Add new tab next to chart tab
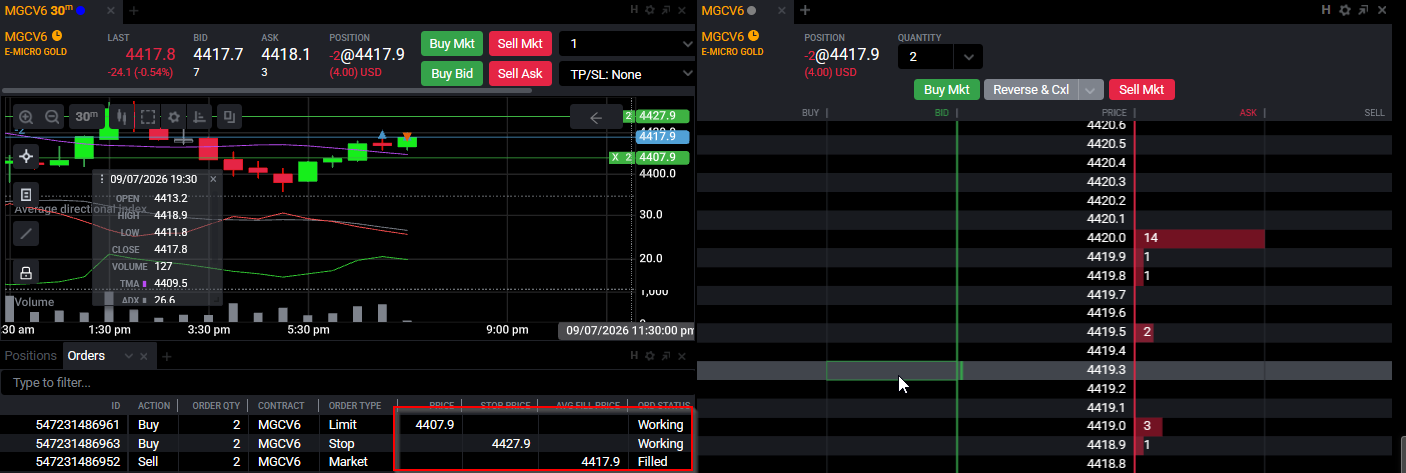Screen dimensions: 1406x473 134,10
